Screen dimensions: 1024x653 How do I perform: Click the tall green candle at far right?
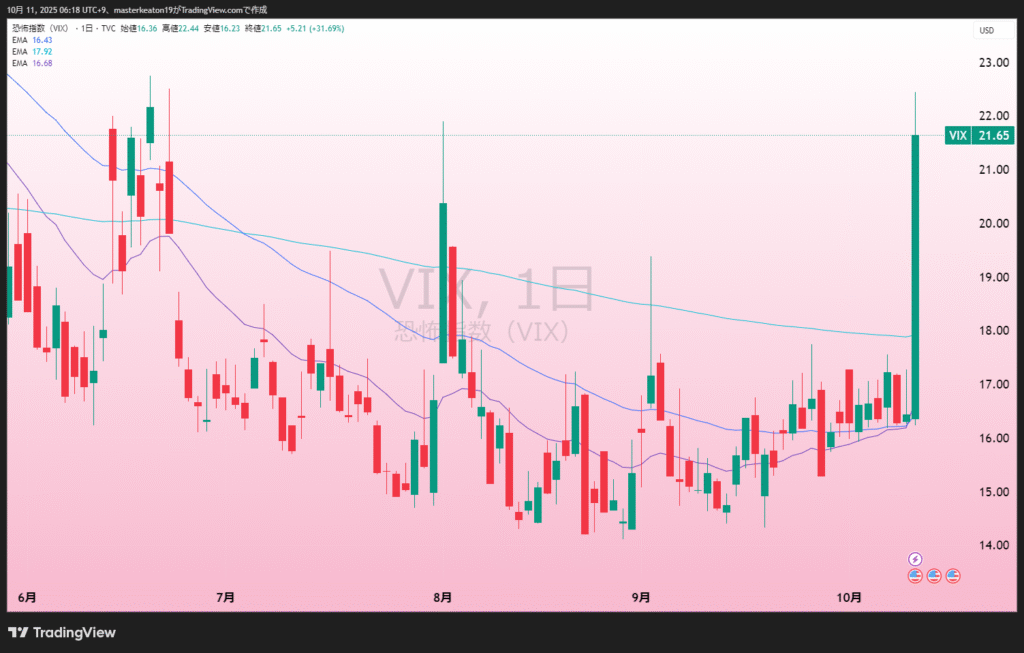point(915,275)
